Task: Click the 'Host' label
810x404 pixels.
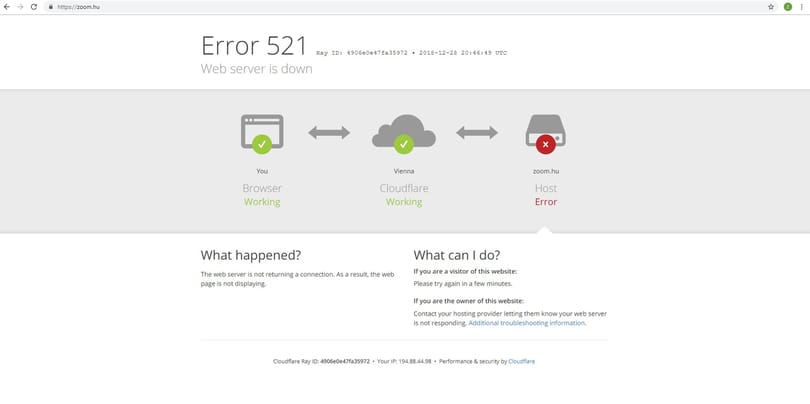Action: tap(546, 188)
